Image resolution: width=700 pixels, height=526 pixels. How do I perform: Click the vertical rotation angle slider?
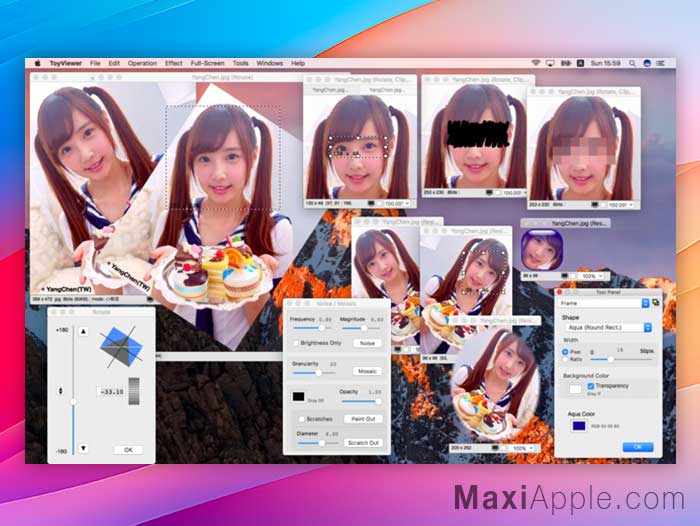tap(73, 391)
